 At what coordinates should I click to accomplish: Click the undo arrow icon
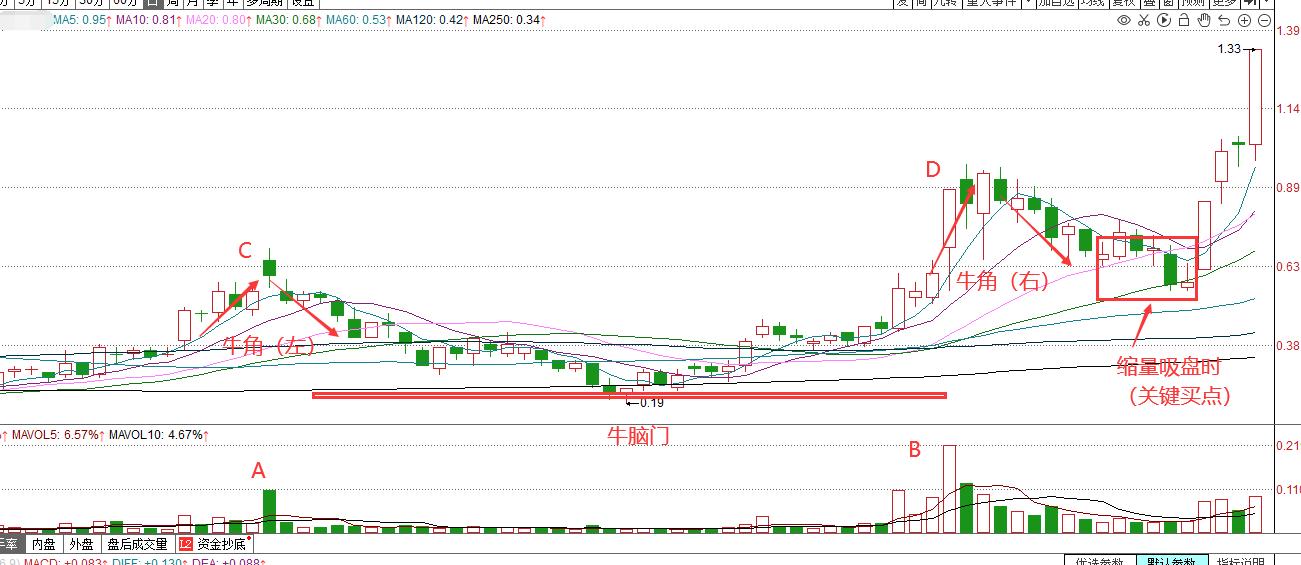[1224, 20]
